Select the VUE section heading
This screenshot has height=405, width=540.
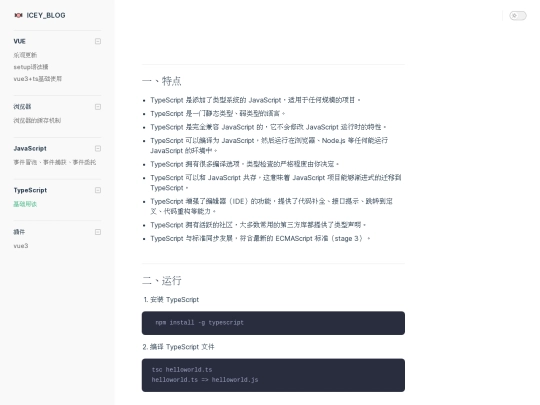tap(20, 41)
